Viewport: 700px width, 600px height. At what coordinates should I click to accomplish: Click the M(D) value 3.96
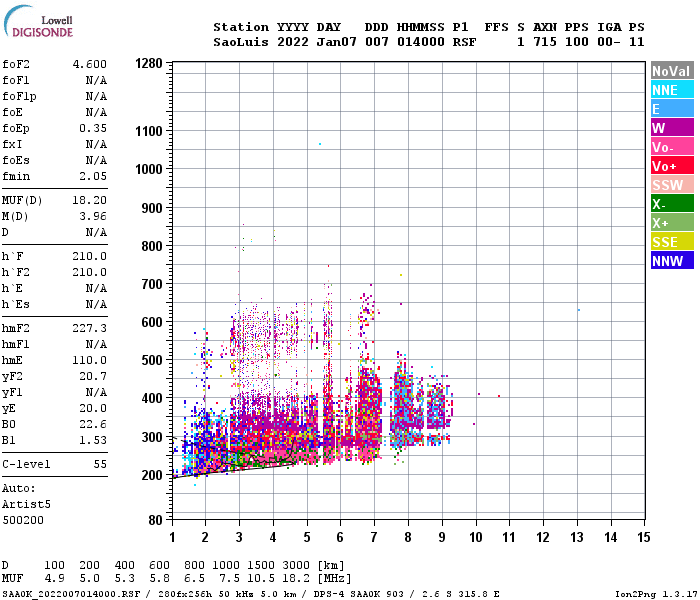[93, 216]
